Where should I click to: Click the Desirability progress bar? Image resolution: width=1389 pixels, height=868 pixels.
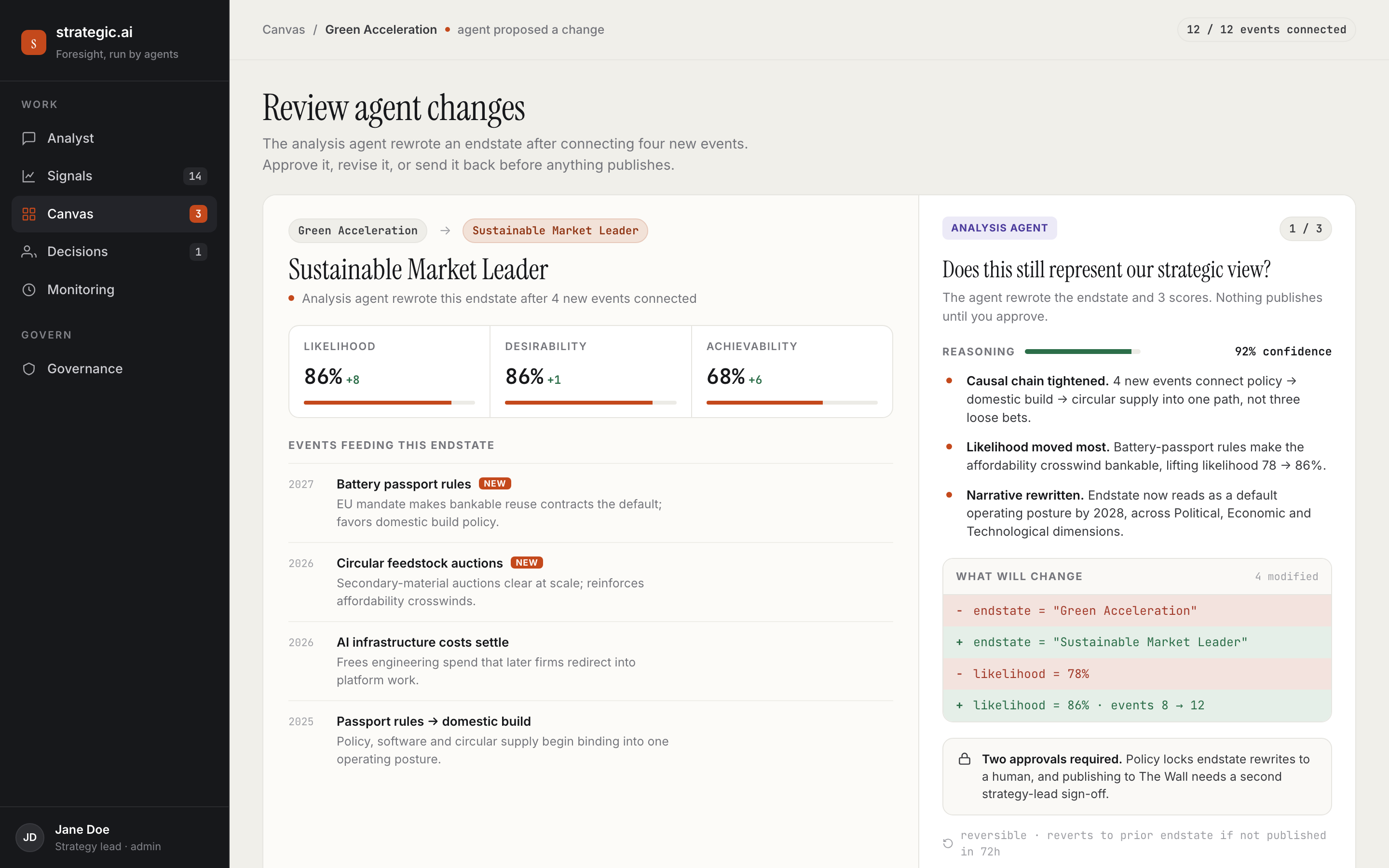click(x=591, y=403)
